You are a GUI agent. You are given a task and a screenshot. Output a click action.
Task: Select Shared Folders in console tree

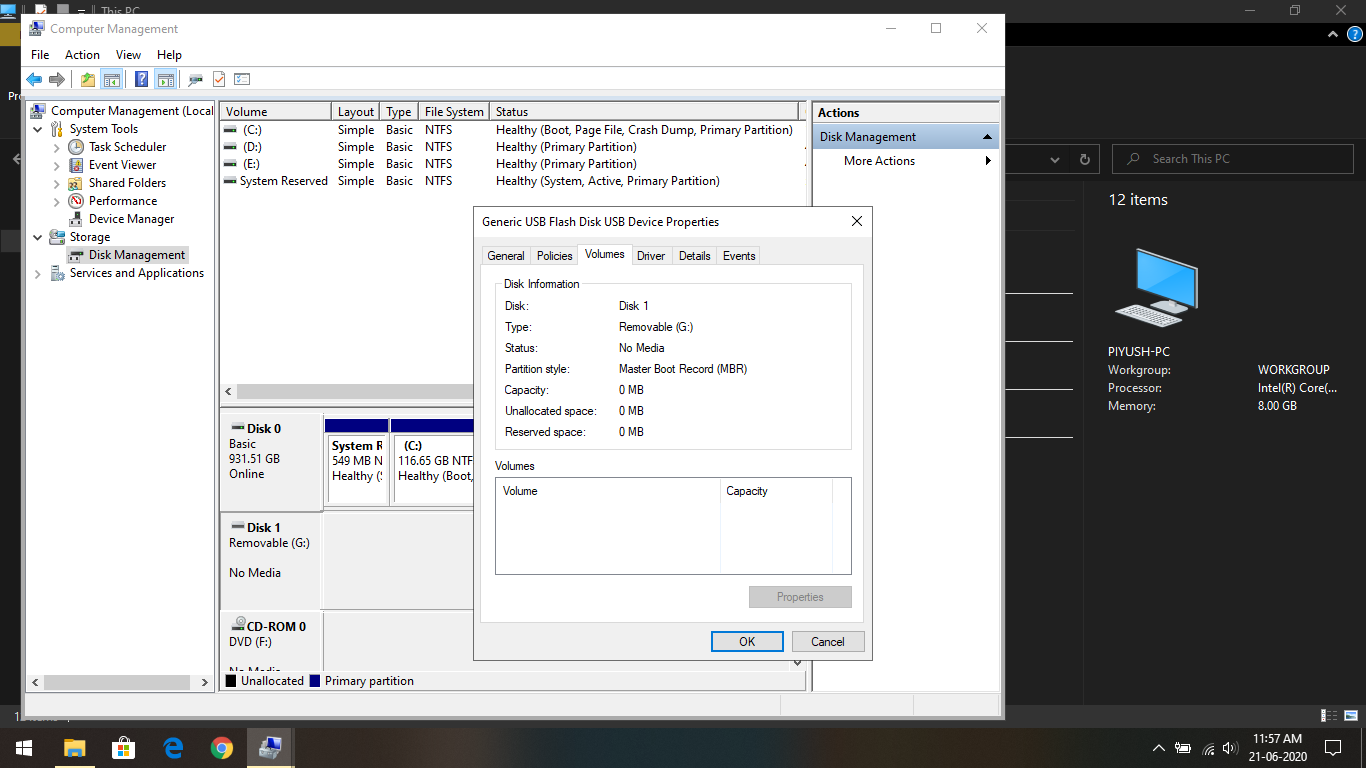tap(127, 183)
